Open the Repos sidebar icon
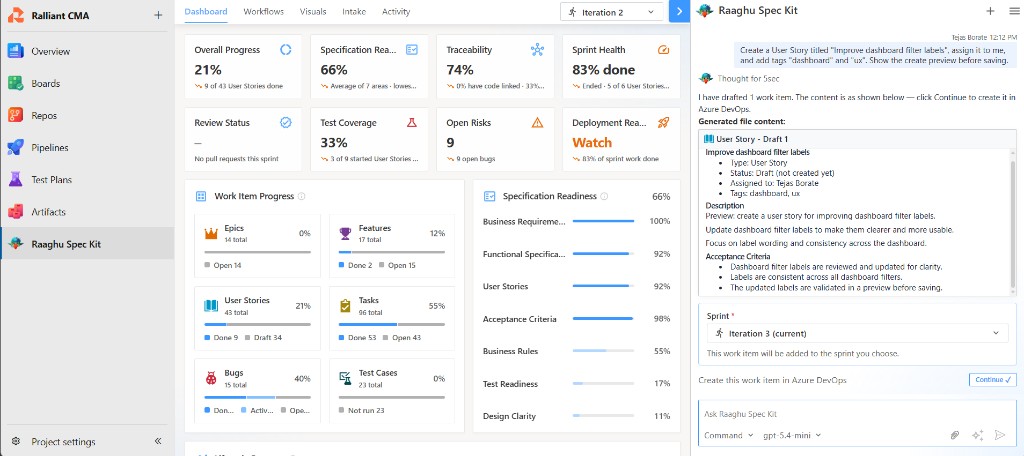The width and height of the screenshot is (1024, 456). coord(16,115)
